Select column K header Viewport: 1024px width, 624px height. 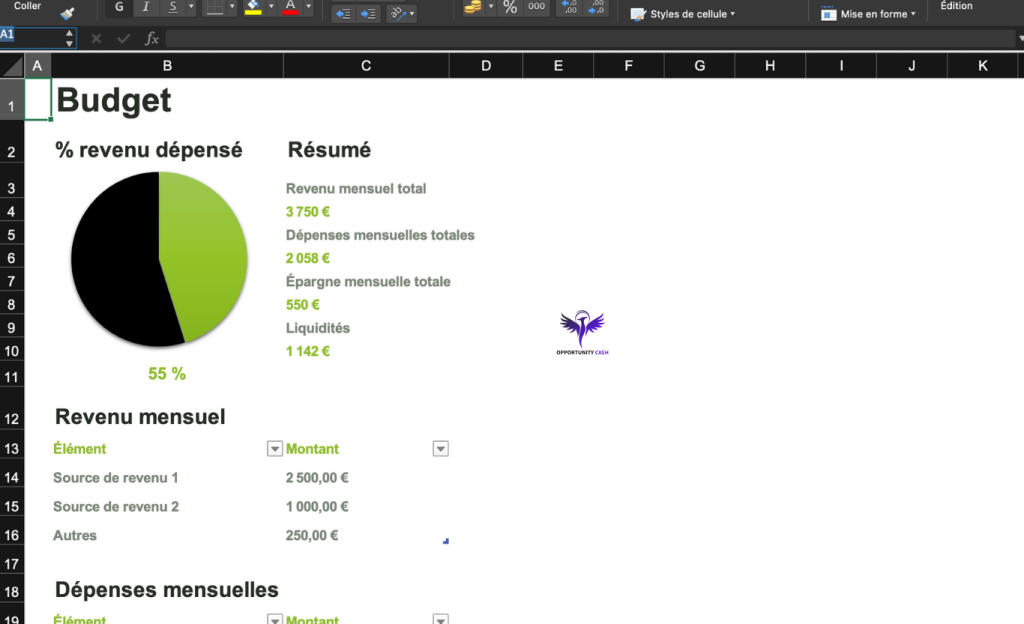coord(982,65)
